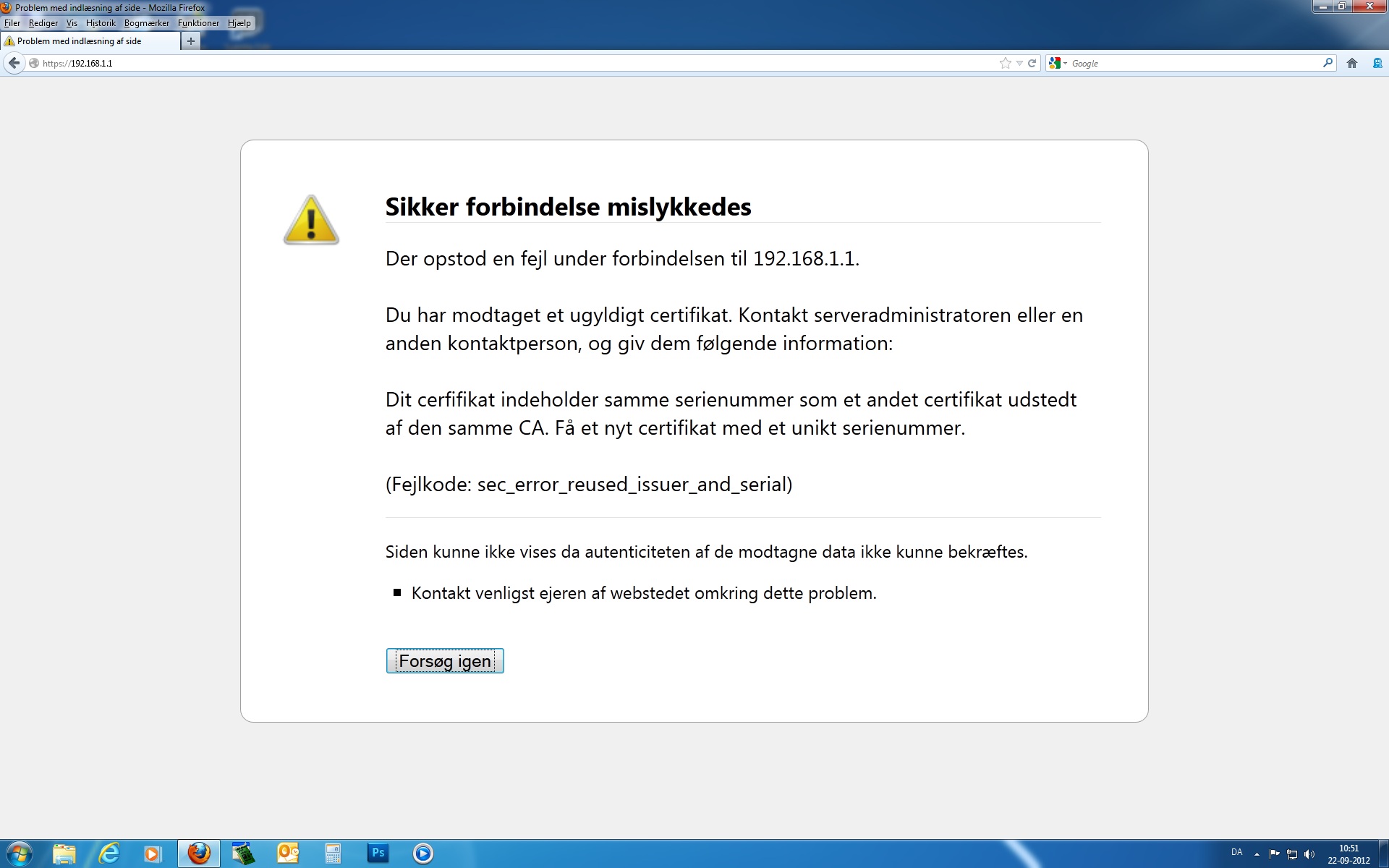1389x868 pixels.
Task: Click the Firefox logo in title bar
Action: [6, 8]
